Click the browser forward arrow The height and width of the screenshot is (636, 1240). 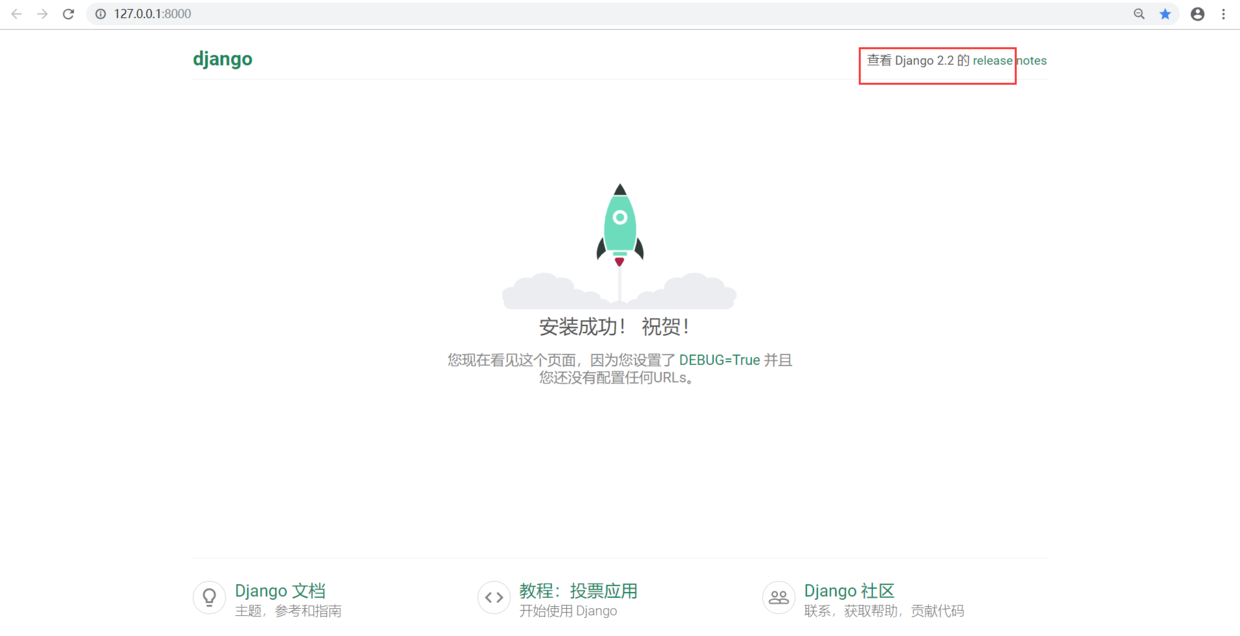(x=42, y=14)
